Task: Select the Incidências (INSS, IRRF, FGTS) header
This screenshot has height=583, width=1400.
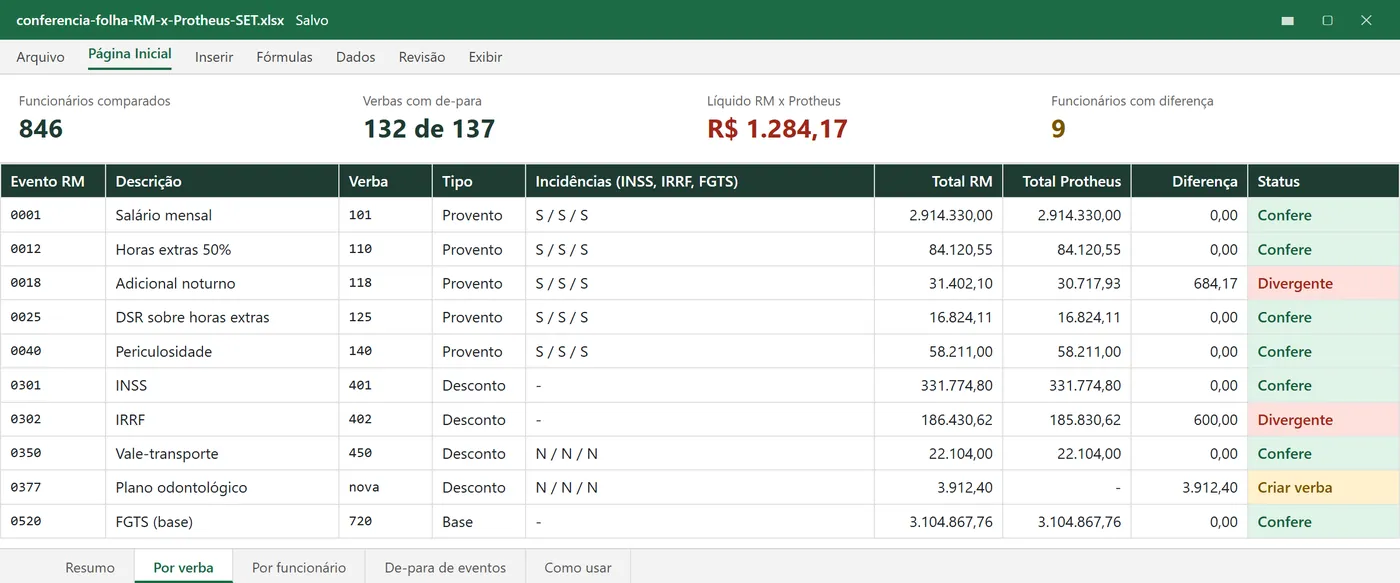Action: coord(700,181)
